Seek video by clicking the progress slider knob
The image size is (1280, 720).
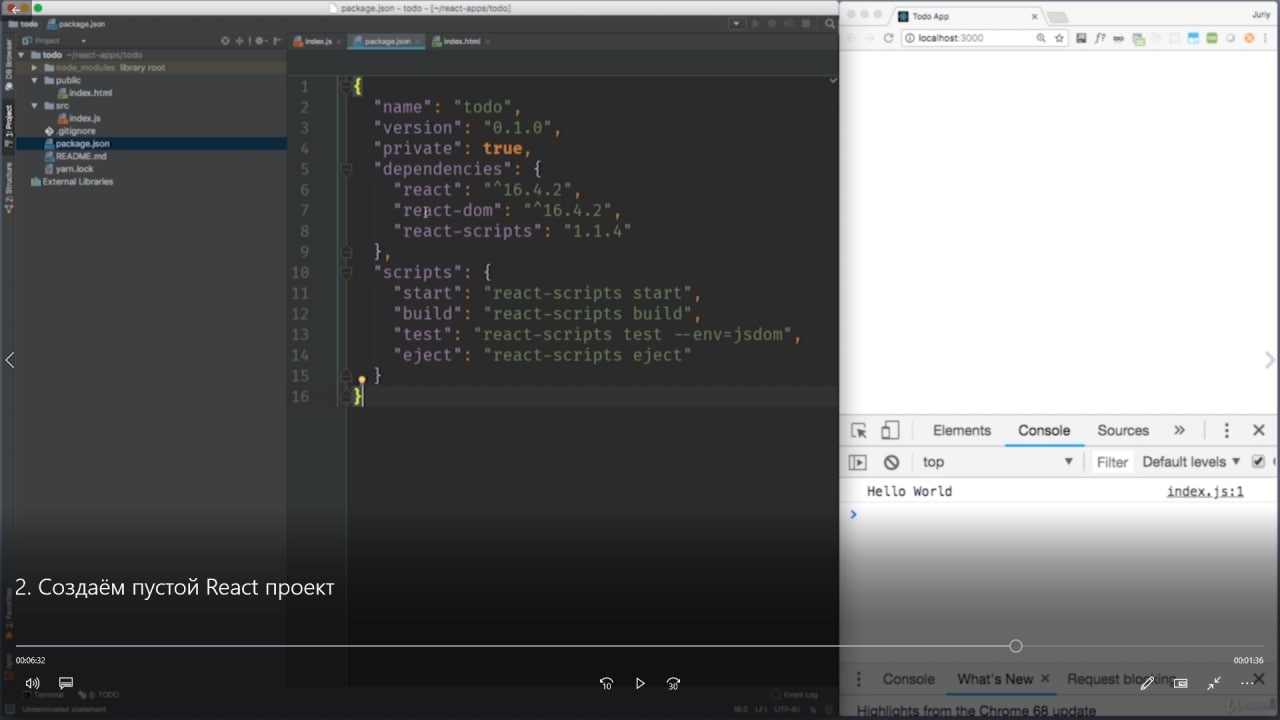point(1016,646)
